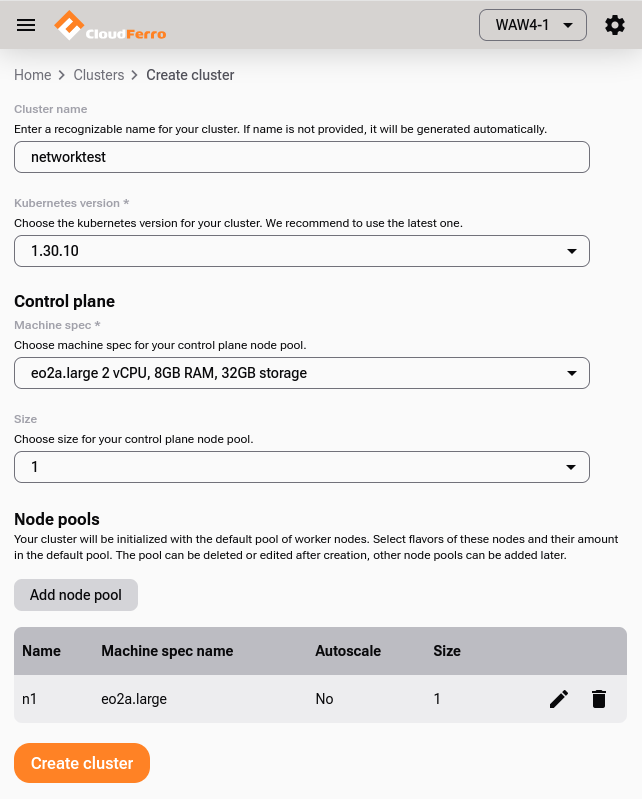
Task: Click the Autoscale column header
Action: pyautogui.click(x=348, y=651)
